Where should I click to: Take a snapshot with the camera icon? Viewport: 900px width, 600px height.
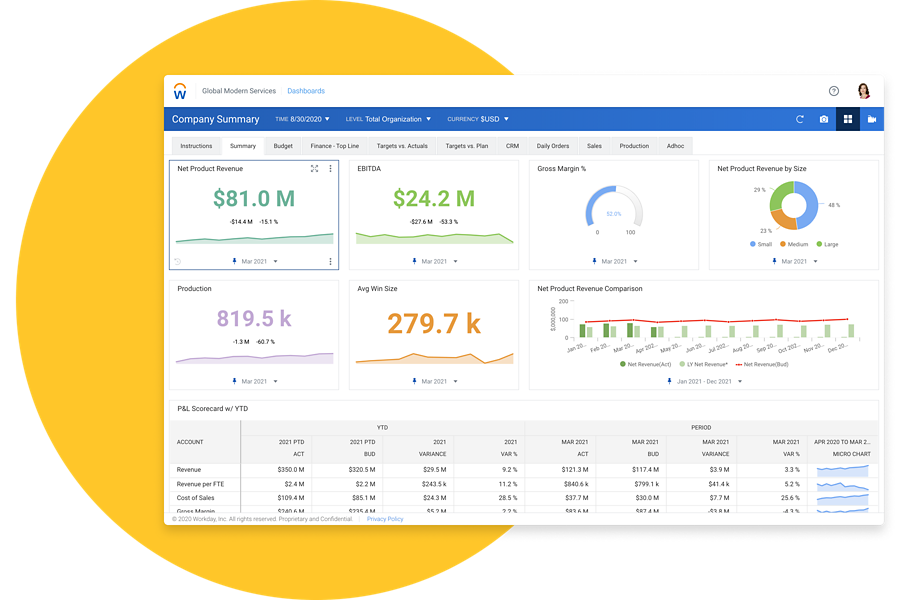pyautogui.click(x=824, y=119)
